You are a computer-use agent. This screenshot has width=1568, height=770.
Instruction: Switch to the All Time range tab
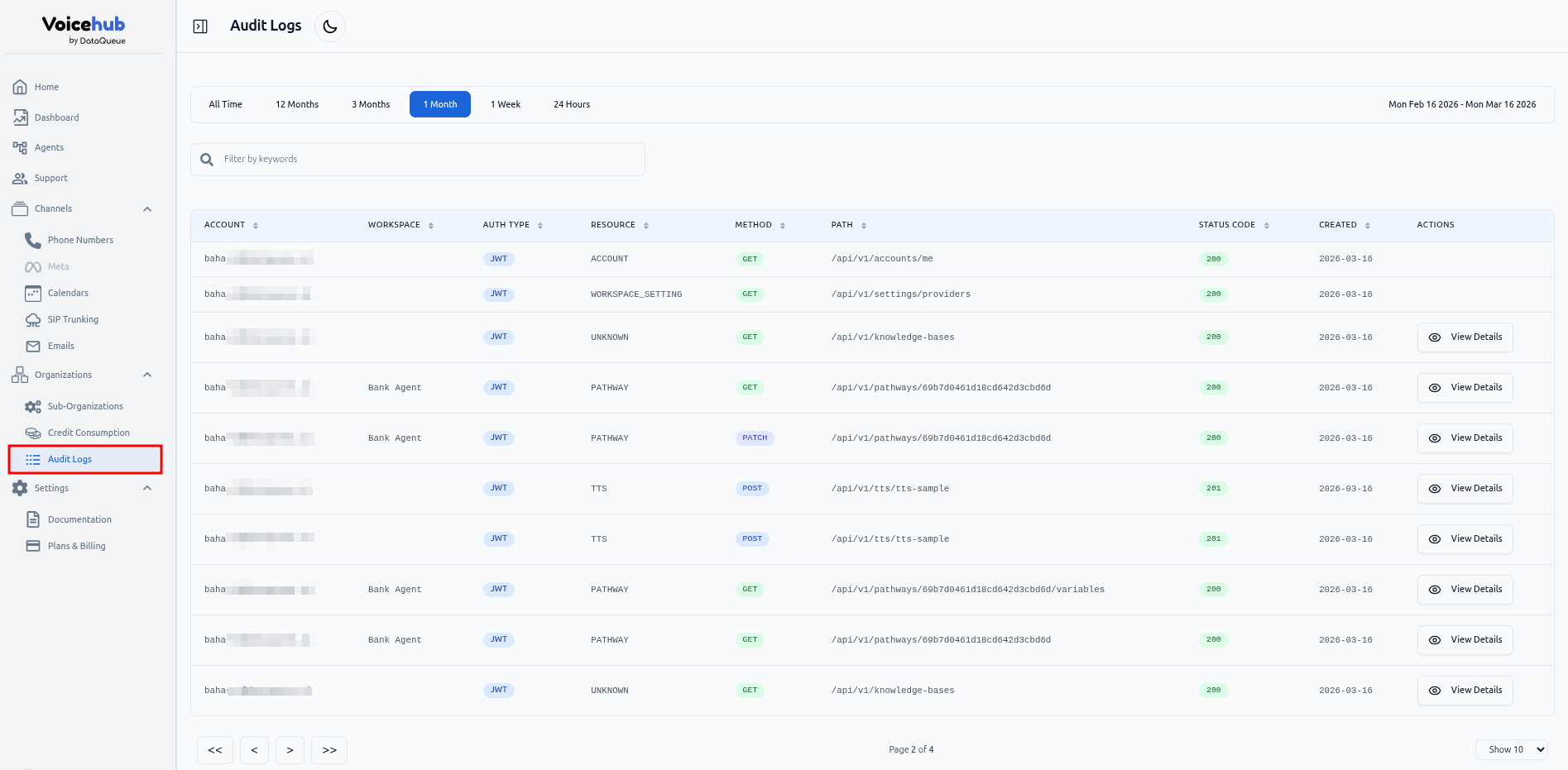point(225,104)
